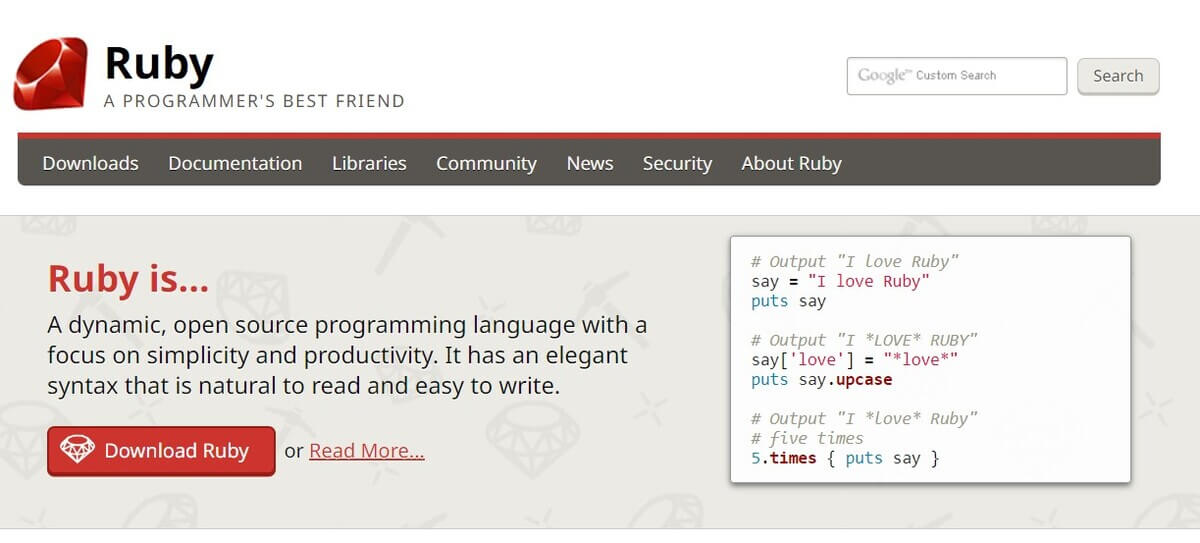Click the code line say = "I love Ruby"

coord(840,281)
